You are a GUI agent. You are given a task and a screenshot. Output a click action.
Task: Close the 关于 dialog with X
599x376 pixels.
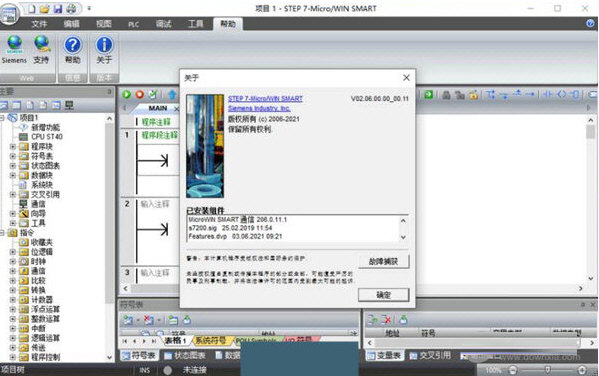[x=406, y=78]
